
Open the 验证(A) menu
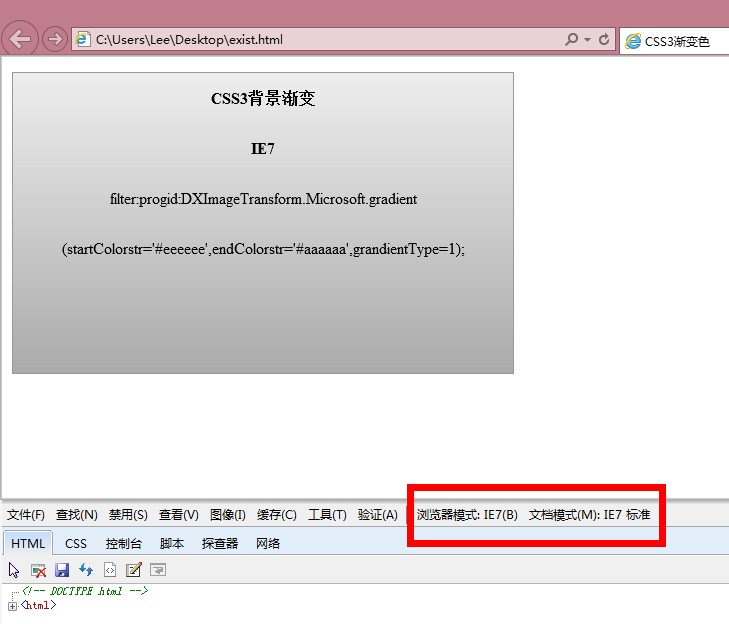(x=378, y=515)
